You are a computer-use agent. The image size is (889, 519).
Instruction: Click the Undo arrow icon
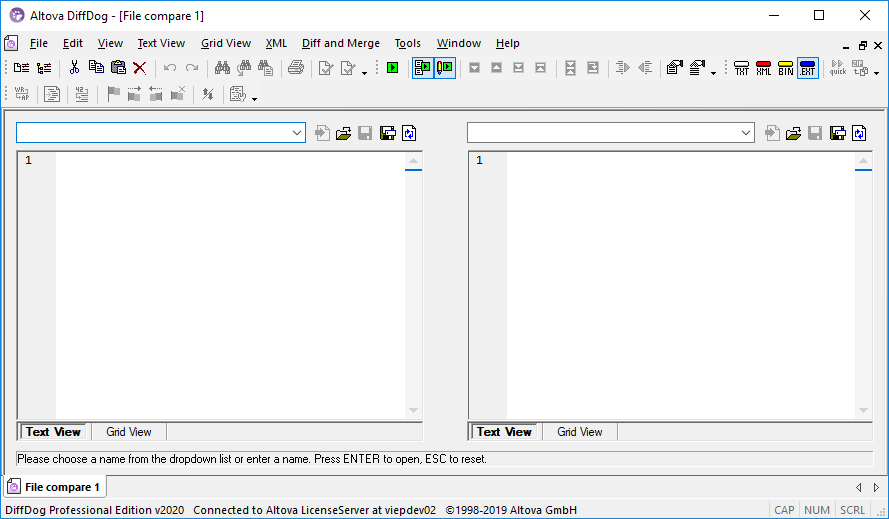(170, 68)
